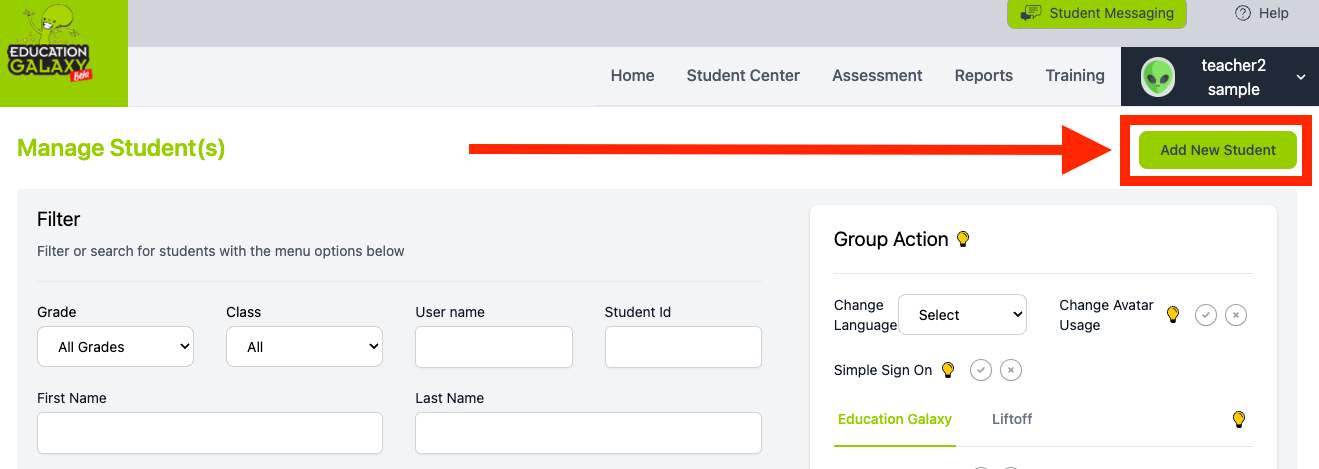The width and height of the screenshot is (1319, 469).
Task: Click the Simple Sign On lightbulb hint
Action: pos(948,370)
